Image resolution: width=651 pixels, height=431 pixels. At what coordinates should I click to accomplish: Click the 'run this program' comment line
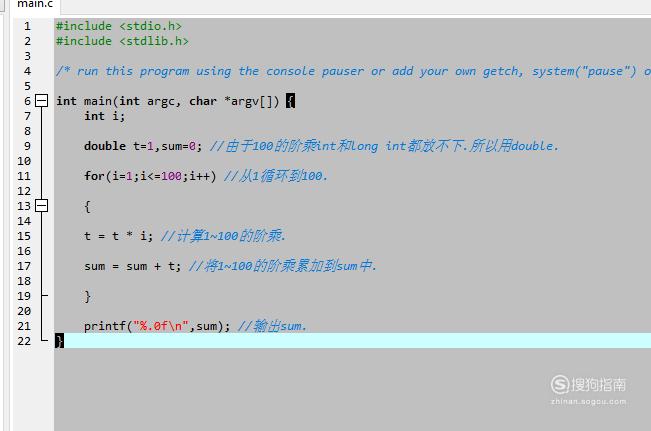tap(353, 71)
